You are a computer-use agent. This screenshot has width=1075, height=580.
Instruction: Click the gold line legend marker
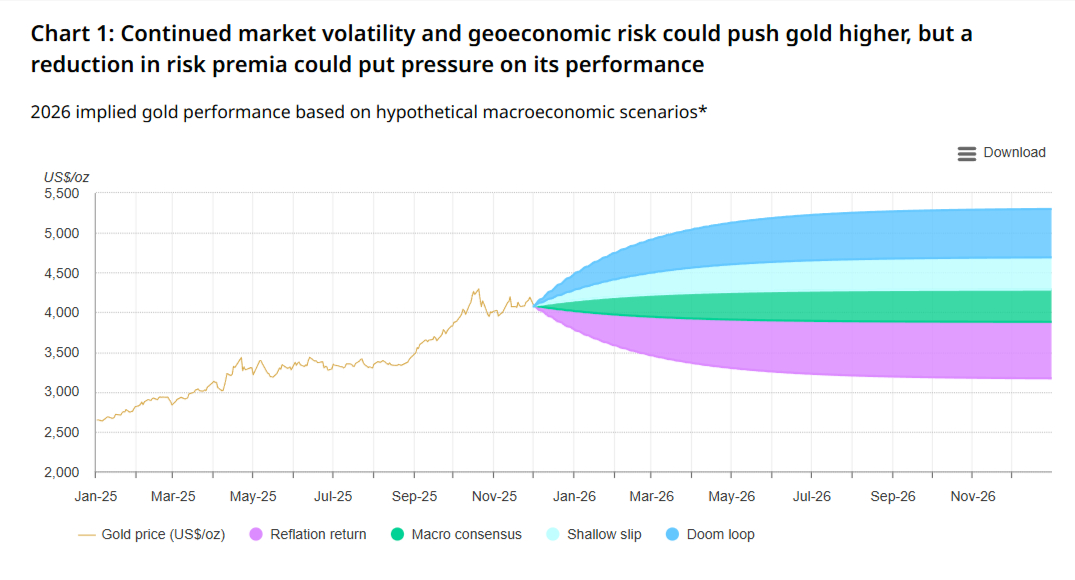pyautogui.click(x=87, y=534)
